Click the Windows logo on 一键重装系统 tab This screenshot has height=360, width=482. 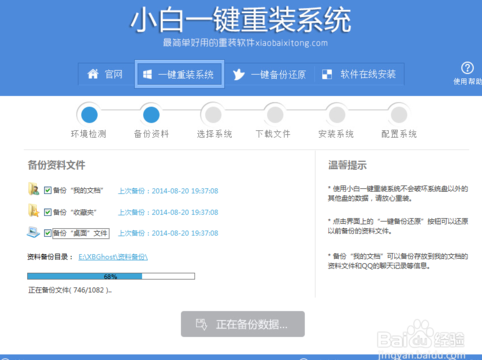pos(147,74)
